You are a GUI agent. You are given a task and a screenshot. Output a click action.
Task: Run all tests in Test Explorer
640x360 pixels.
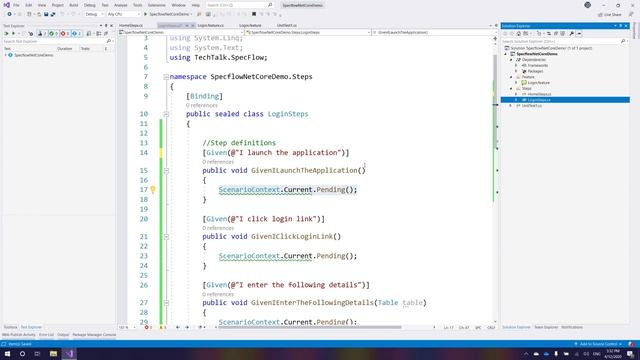pos(6,33)
